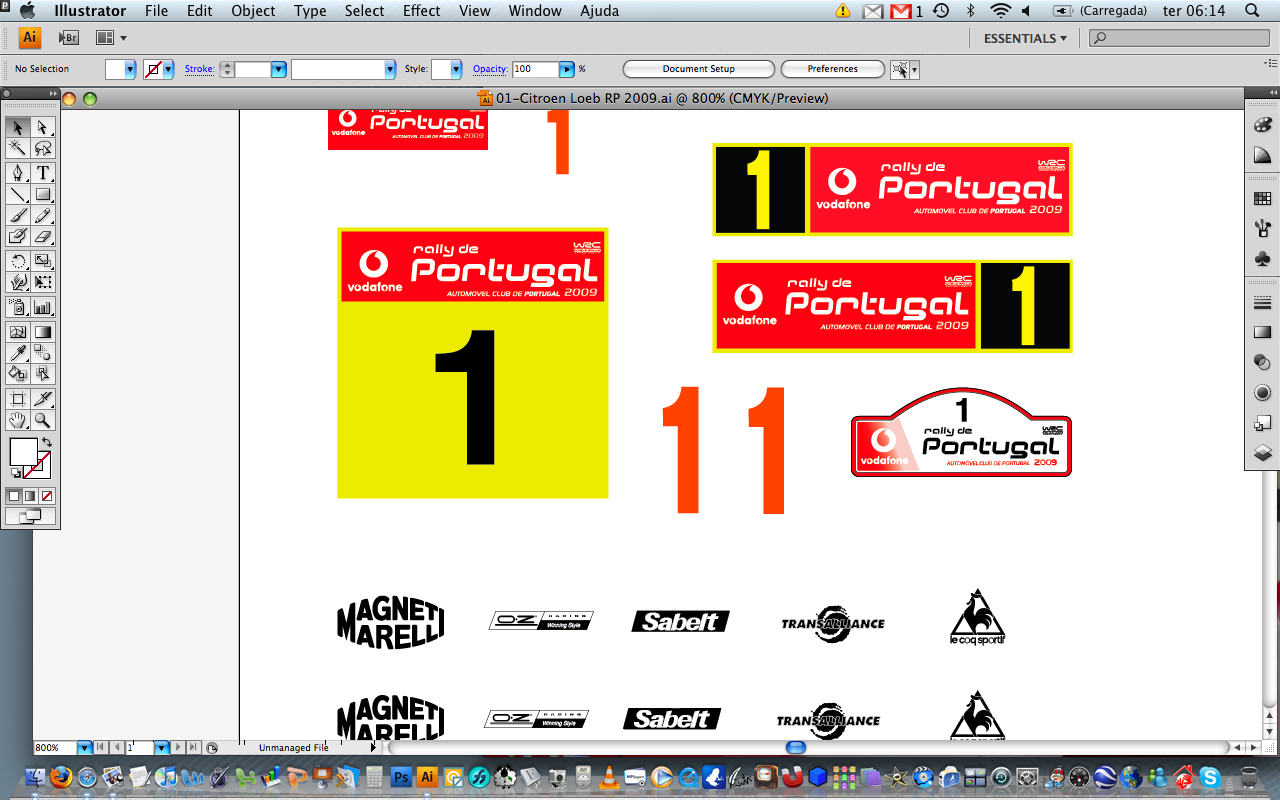Pick the Paintbrush tool
The image size is (1280, 800).
18,215
